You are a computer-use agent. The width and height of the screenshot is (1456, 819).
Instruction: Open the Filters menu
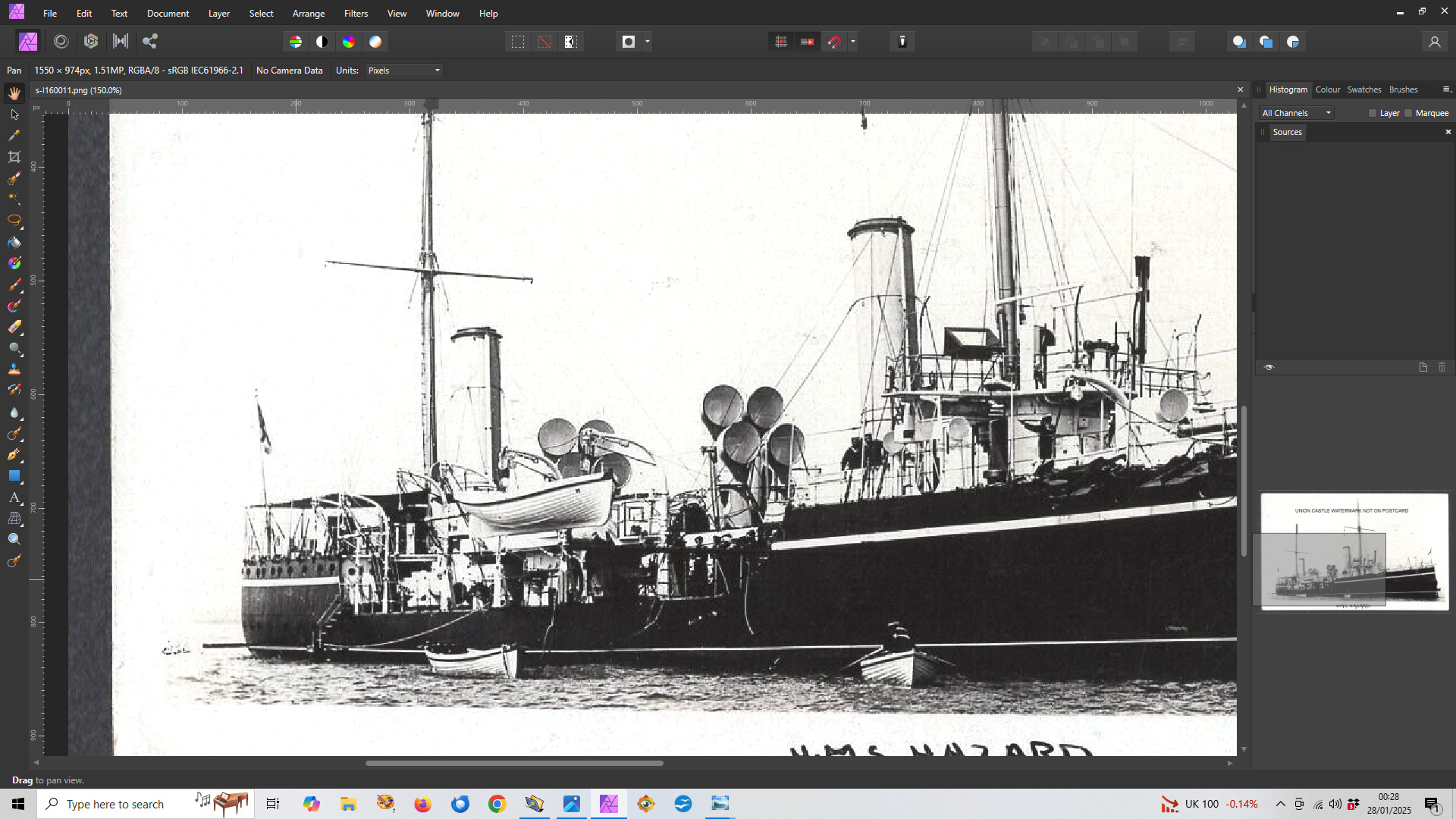tap(356, 14)
